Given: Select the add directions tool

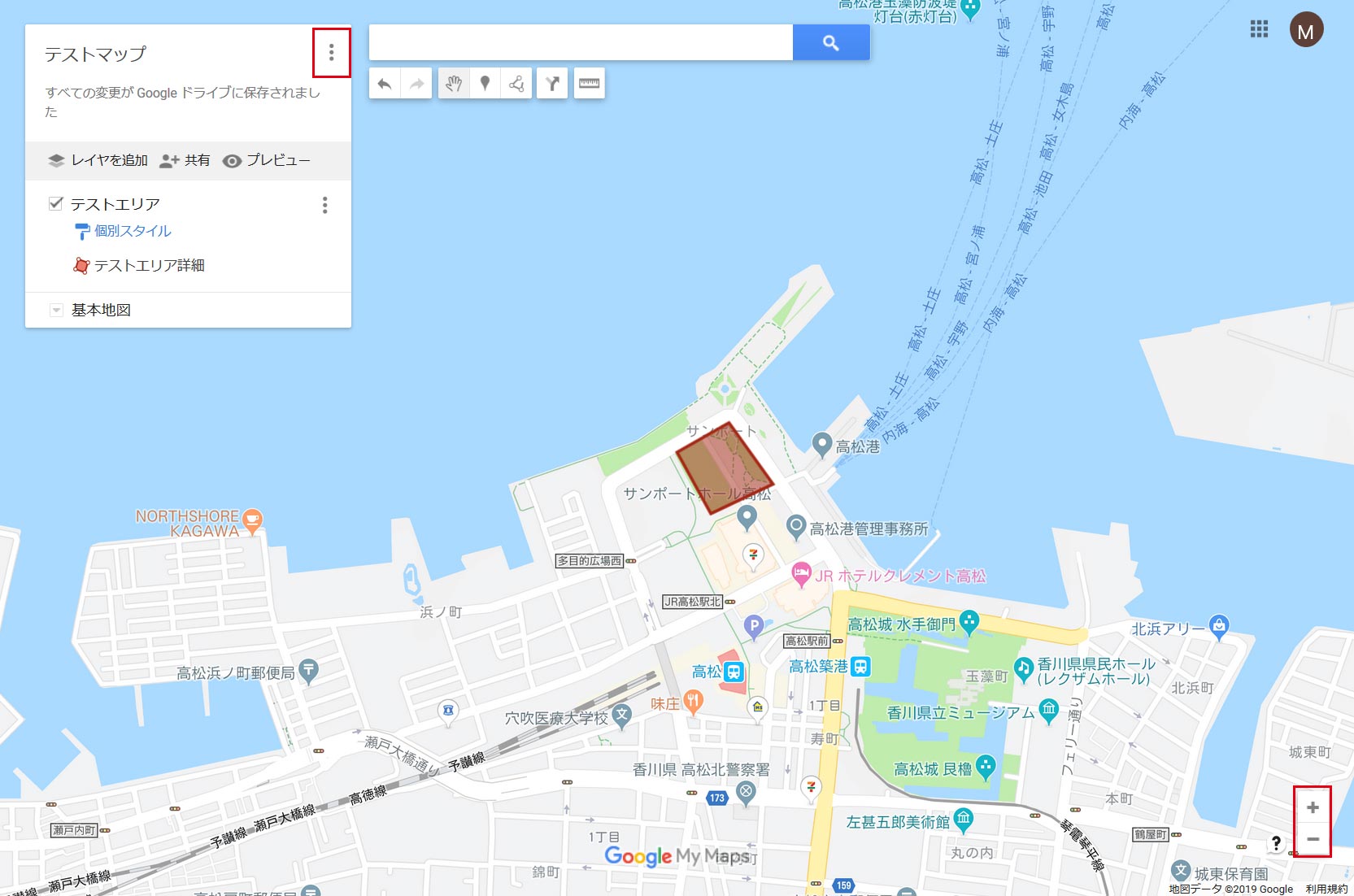Looking at the screenshot, I should [552, 84].
